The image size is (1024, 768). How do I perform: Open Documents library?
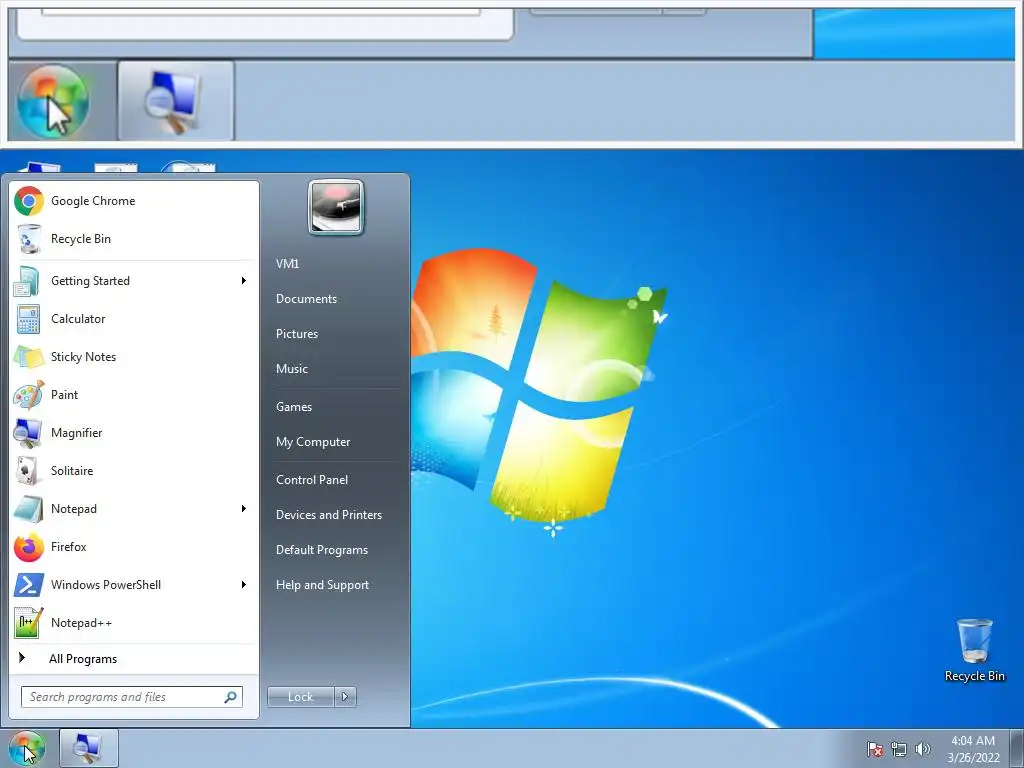(306, 299)
